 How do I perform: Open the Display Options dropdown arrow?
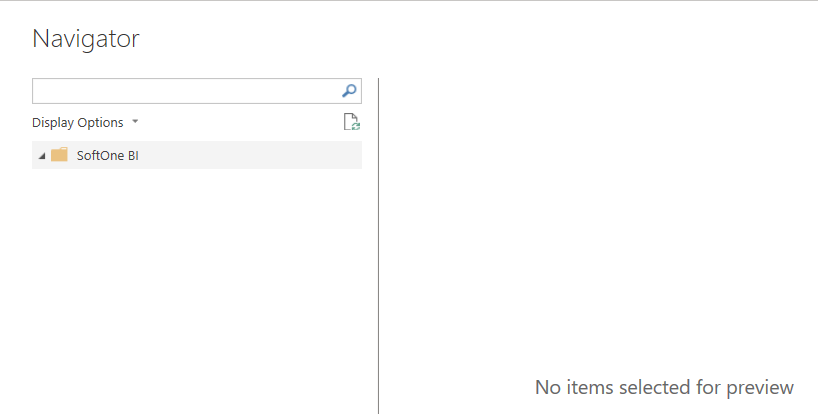point(135,122)
